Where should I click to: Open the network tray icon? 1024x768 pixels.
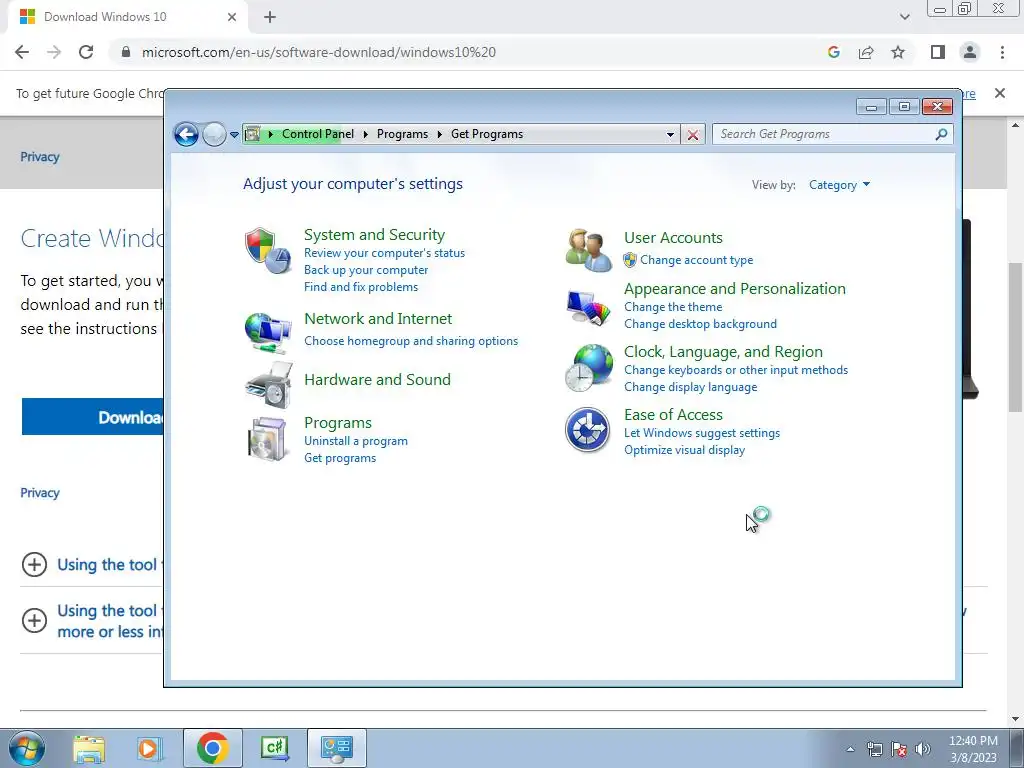tap(874, 749)
